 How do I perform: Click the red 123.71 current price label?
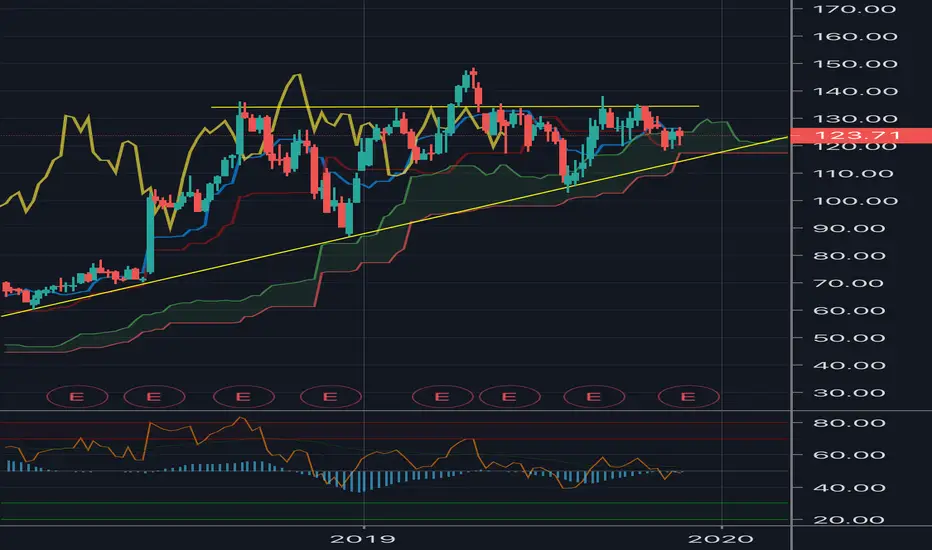pyautogui.click(x=861, y=136)
